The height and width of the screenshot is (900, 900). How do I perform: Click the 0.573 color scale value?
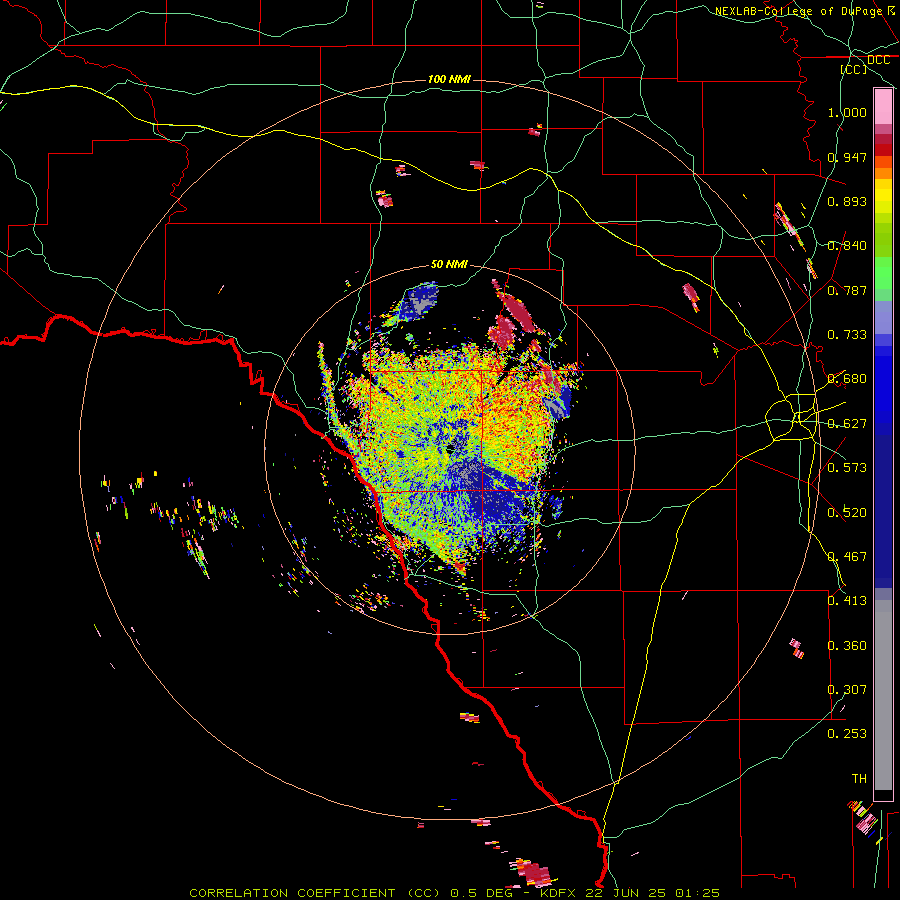[847, 468]
